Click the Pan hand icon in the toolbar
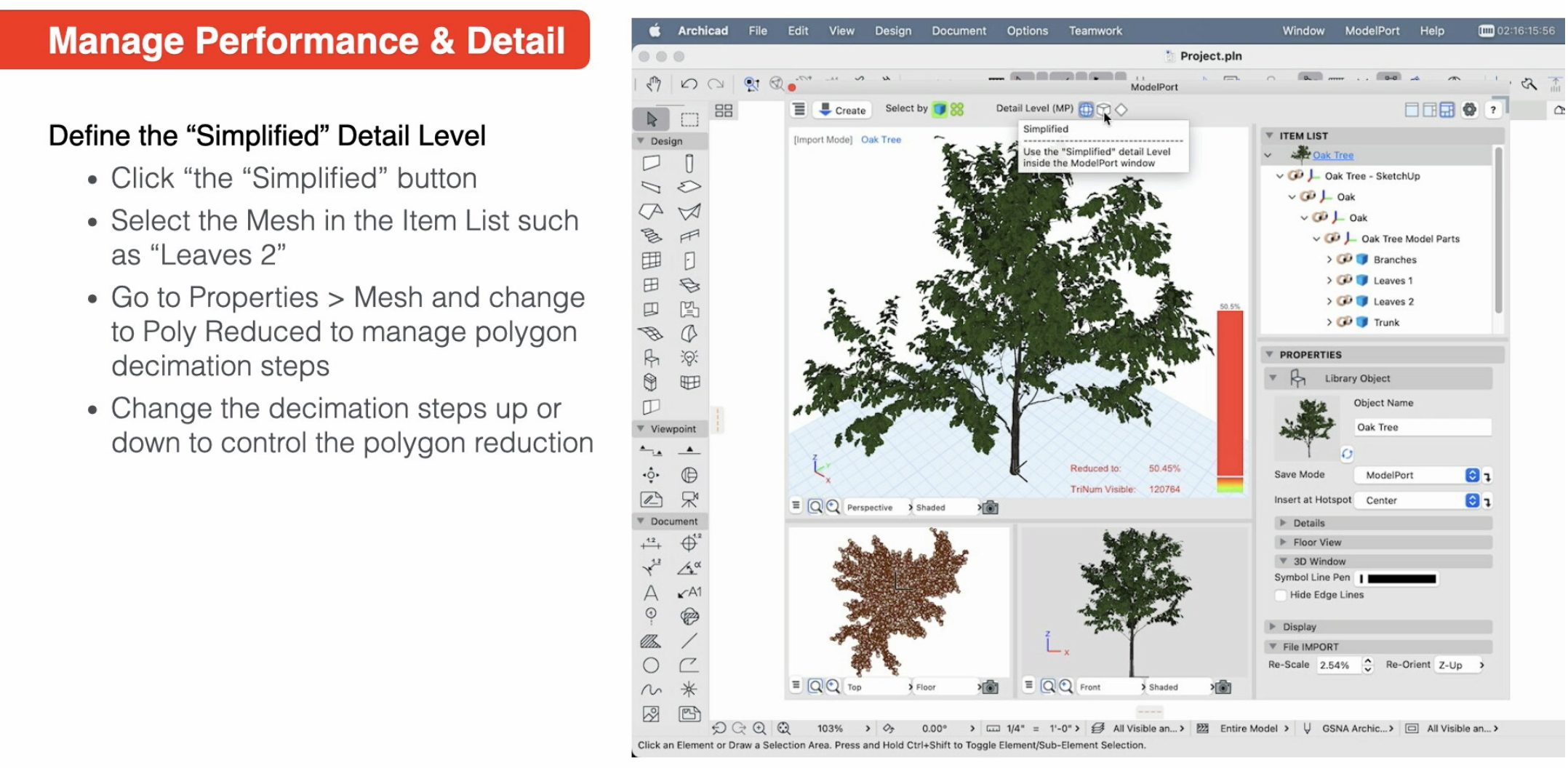This screenshot has height=768, width=1568. coord(654,84)
